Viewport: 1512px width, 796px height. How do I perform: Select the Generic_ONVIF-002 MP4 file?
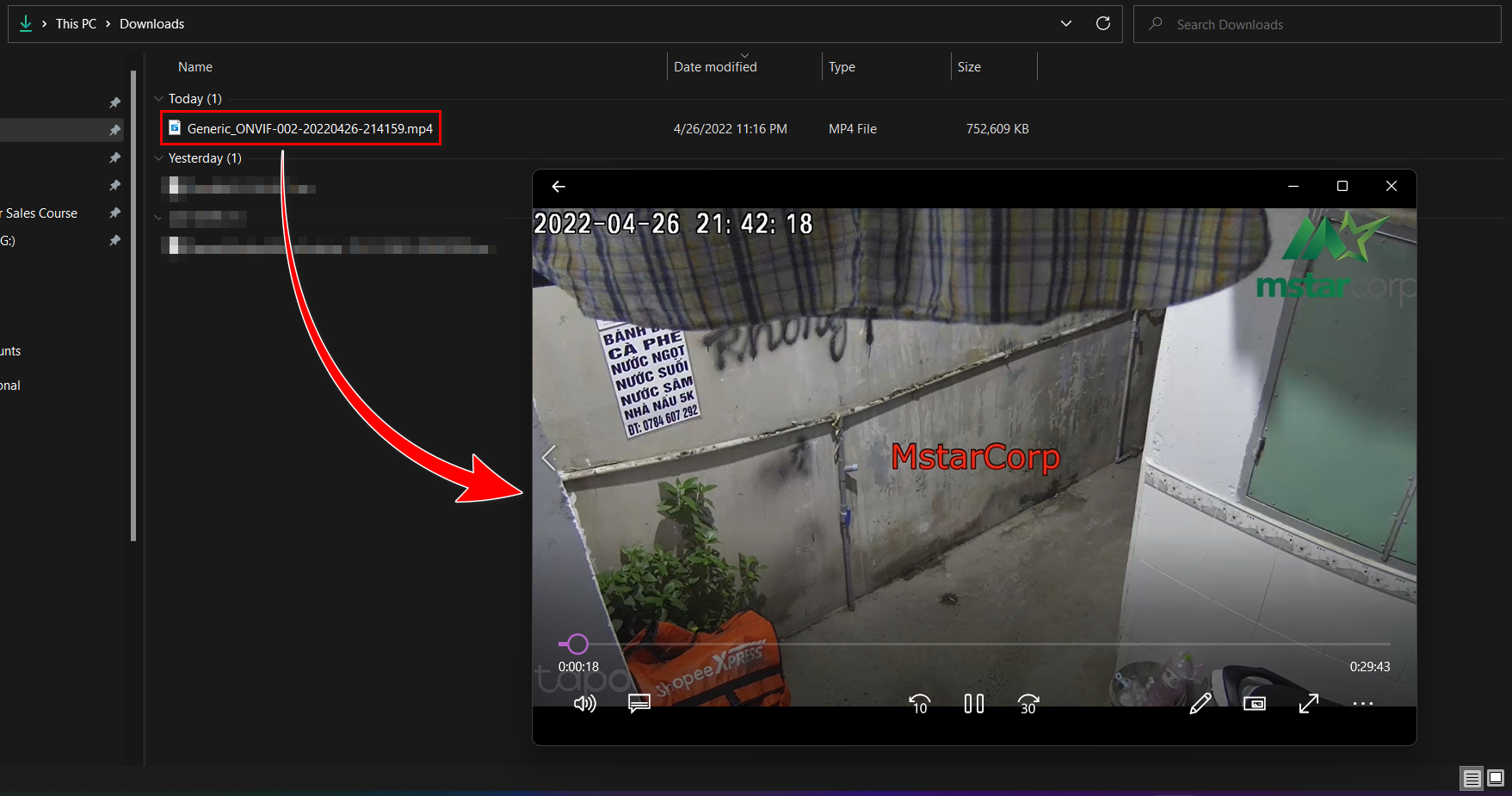click(x=299, y=128)
